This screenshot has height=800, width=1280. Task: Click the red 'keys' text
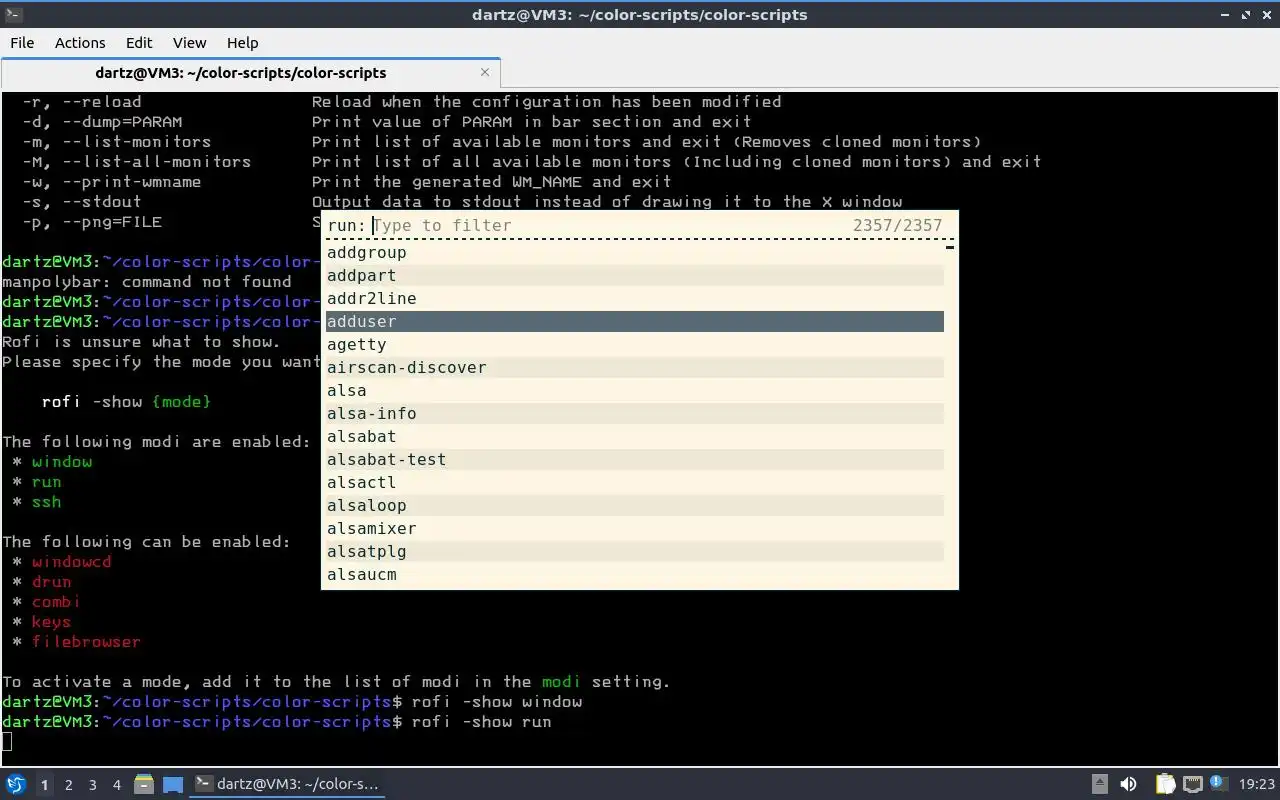tap(51, 622)
